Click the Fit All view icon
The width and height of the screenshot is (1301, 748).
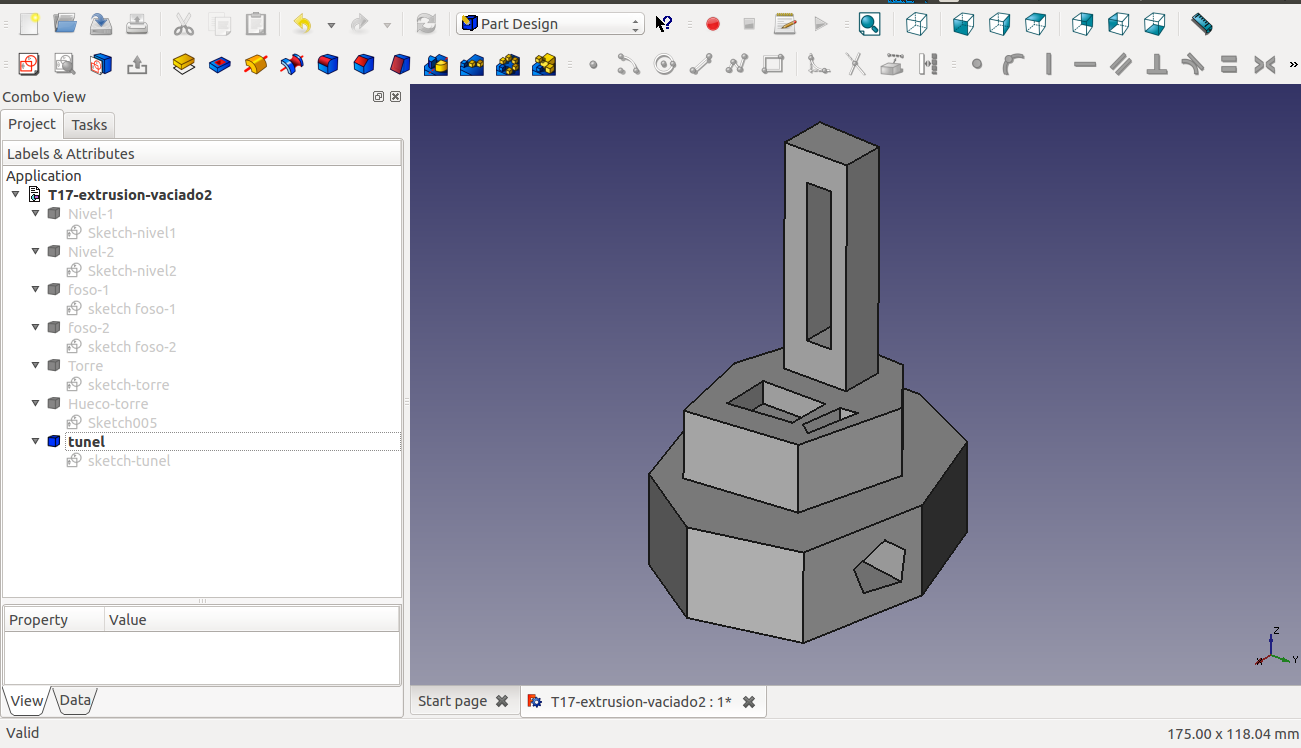point(869,24)
